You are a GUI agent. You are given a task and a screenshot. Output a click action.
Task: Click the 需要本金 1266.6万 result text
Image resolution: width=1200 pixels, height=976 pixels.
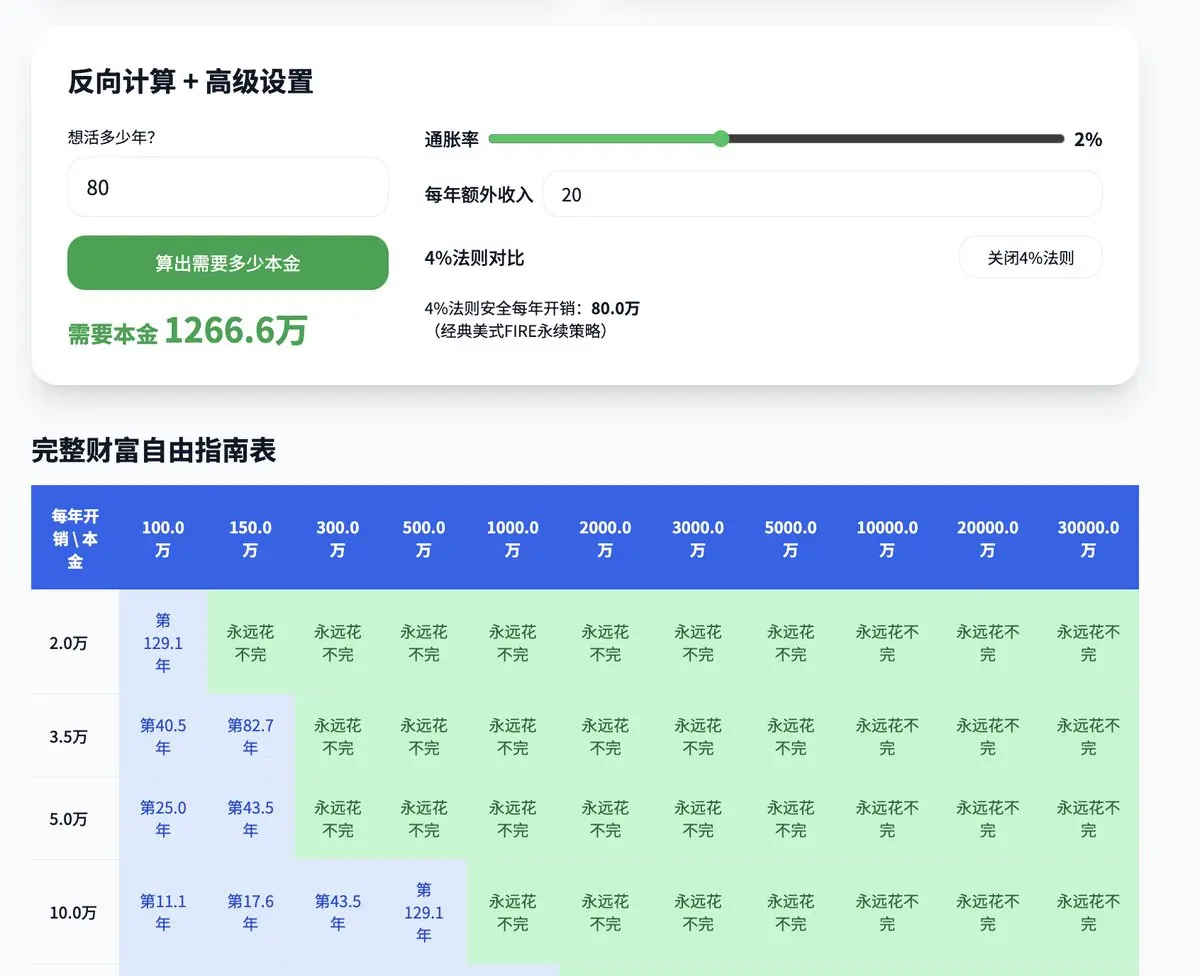[x=187, y=329]
